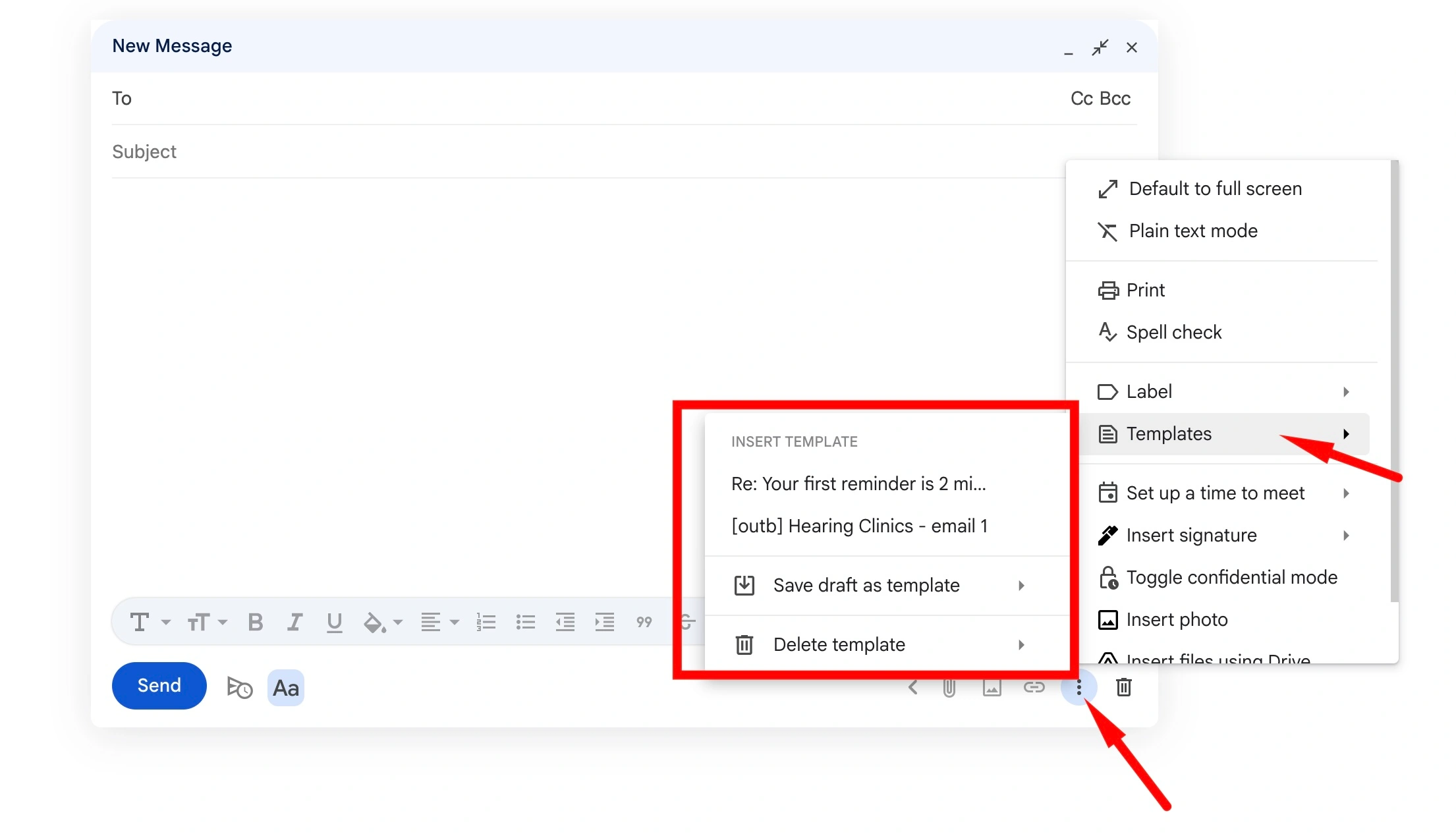
Task: Insert Hearing Clinics email 1 template
Action: (886, 526)
